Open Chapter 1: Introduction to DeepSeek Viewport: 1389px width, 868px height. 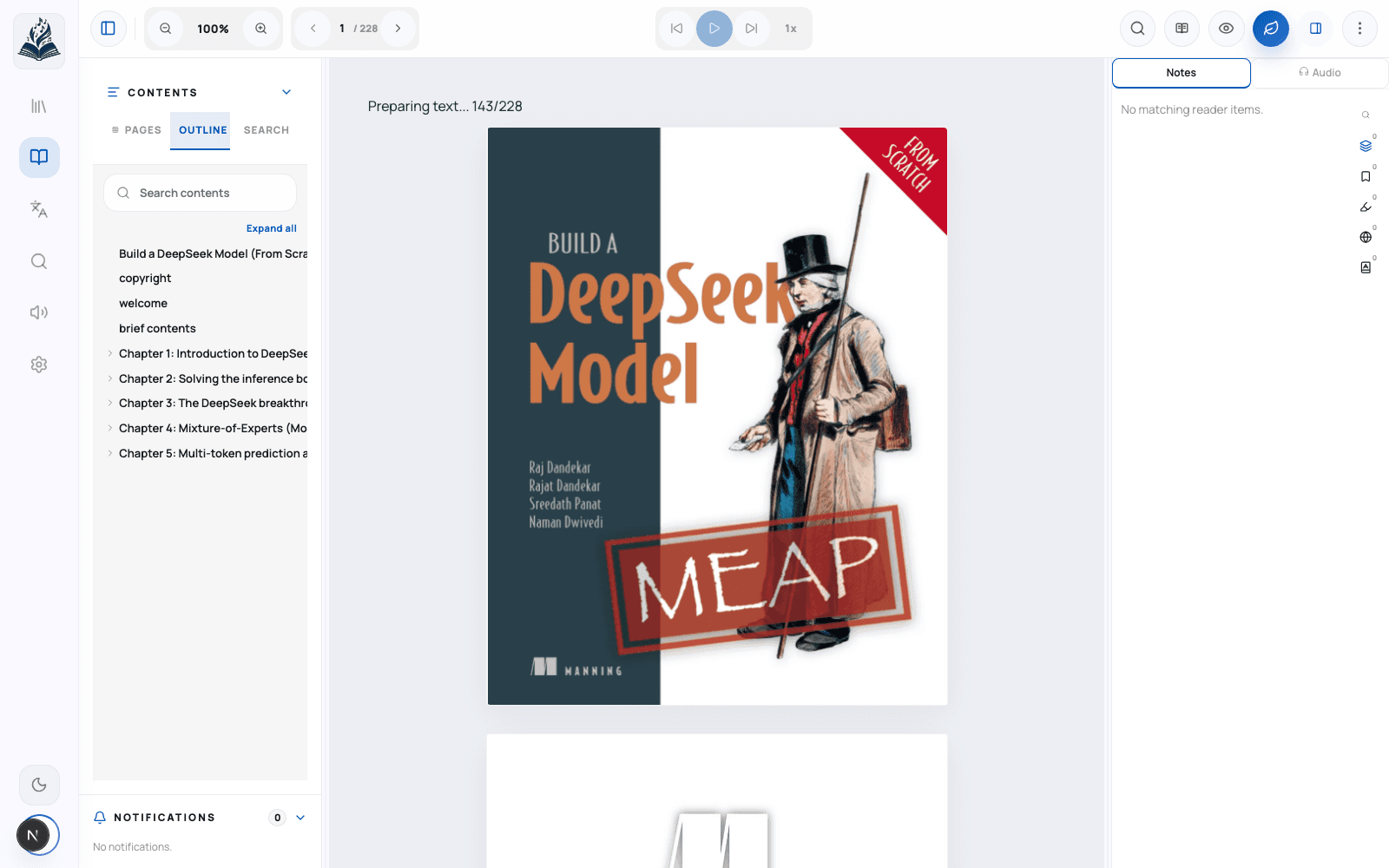pos(213,354)
